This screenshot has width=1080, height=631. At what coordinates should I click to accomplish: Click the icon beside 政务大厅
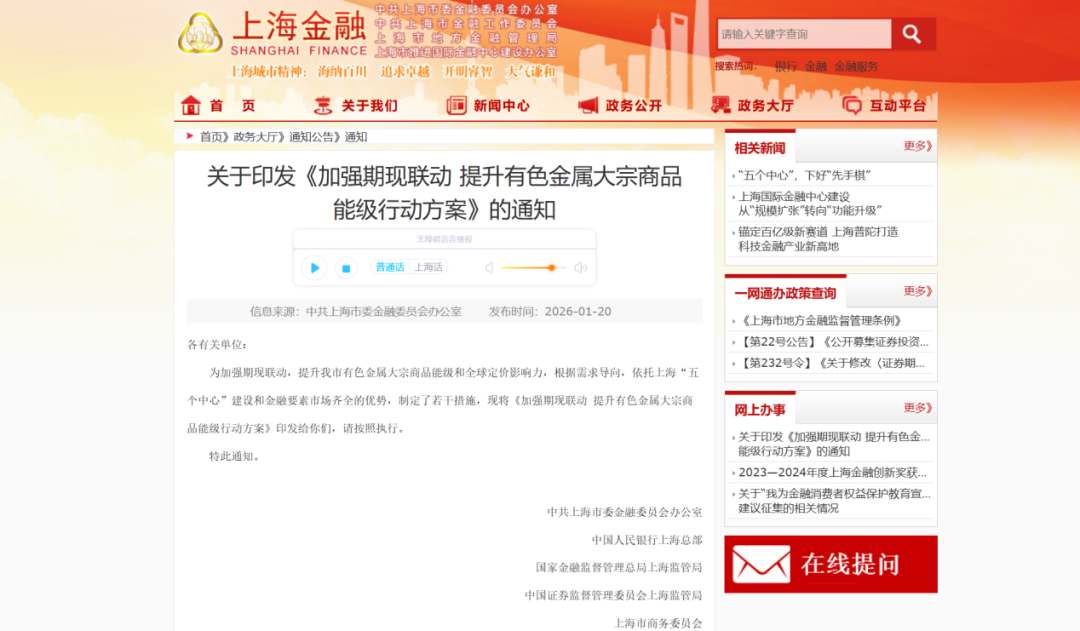click(720, 105)
